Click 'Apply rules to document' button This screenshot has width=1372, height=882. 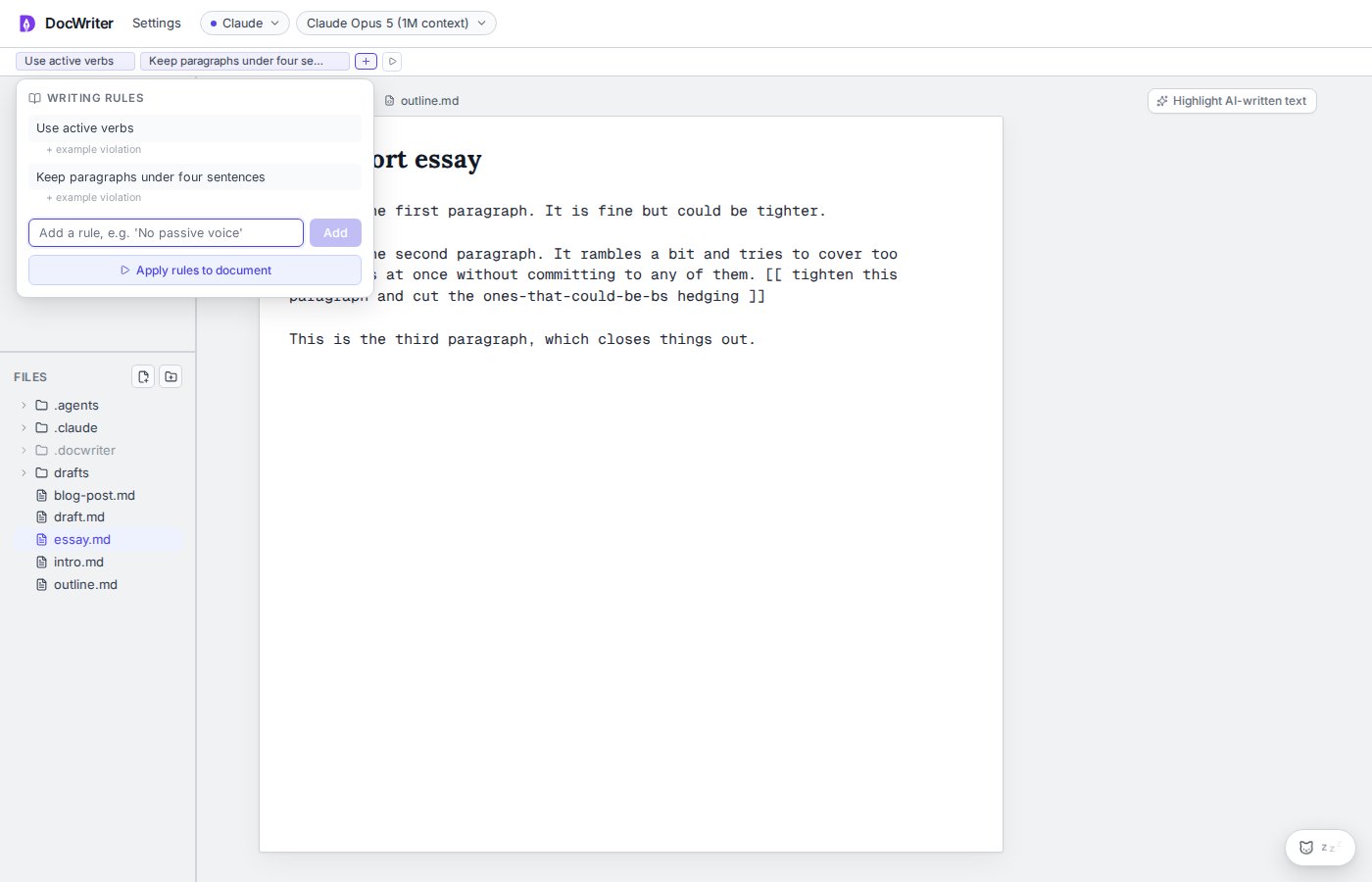195,270
